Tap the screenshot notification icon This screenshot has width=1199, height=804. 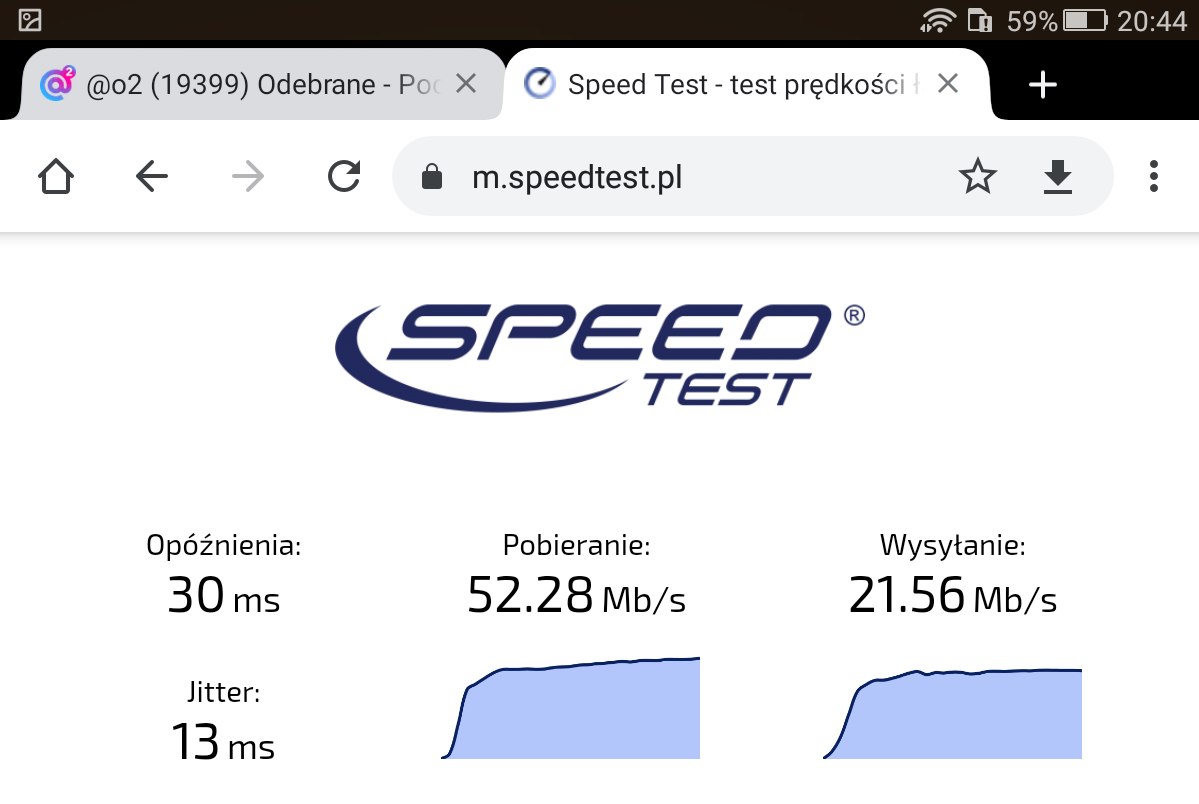[30, 20]
